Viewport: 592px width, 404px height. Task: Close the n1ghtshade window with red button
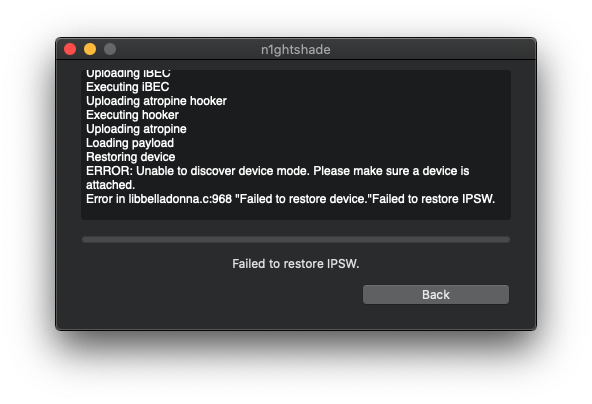pyautogui.click(x=70, y=49)
